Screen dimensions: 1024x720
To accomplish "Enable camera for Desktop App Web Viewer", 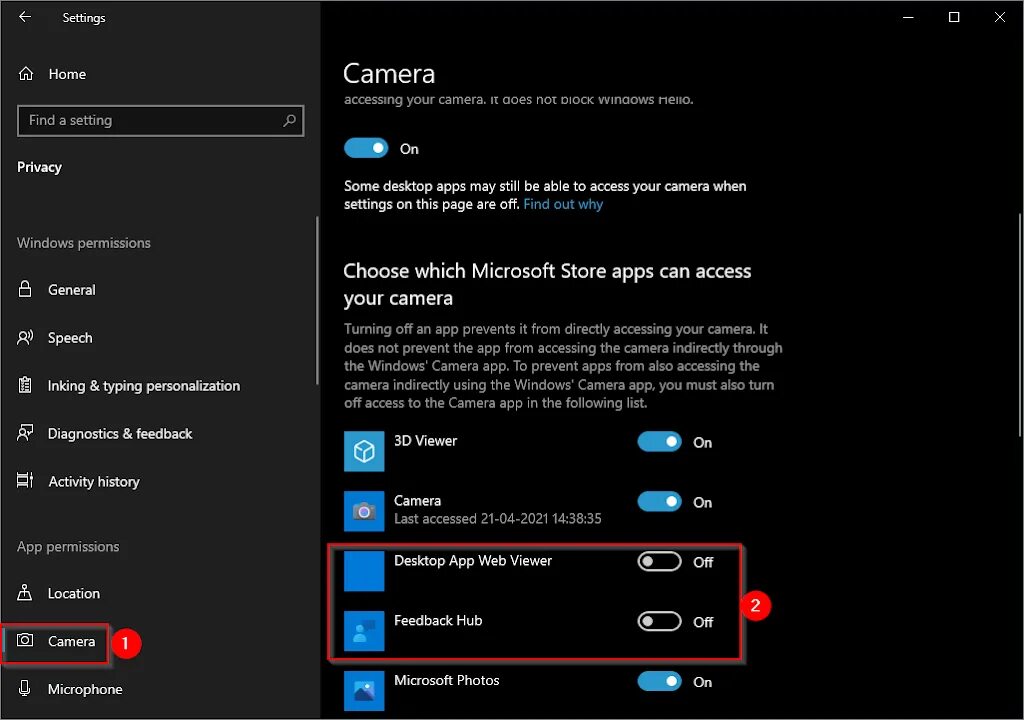I will [x=660, y=561].
